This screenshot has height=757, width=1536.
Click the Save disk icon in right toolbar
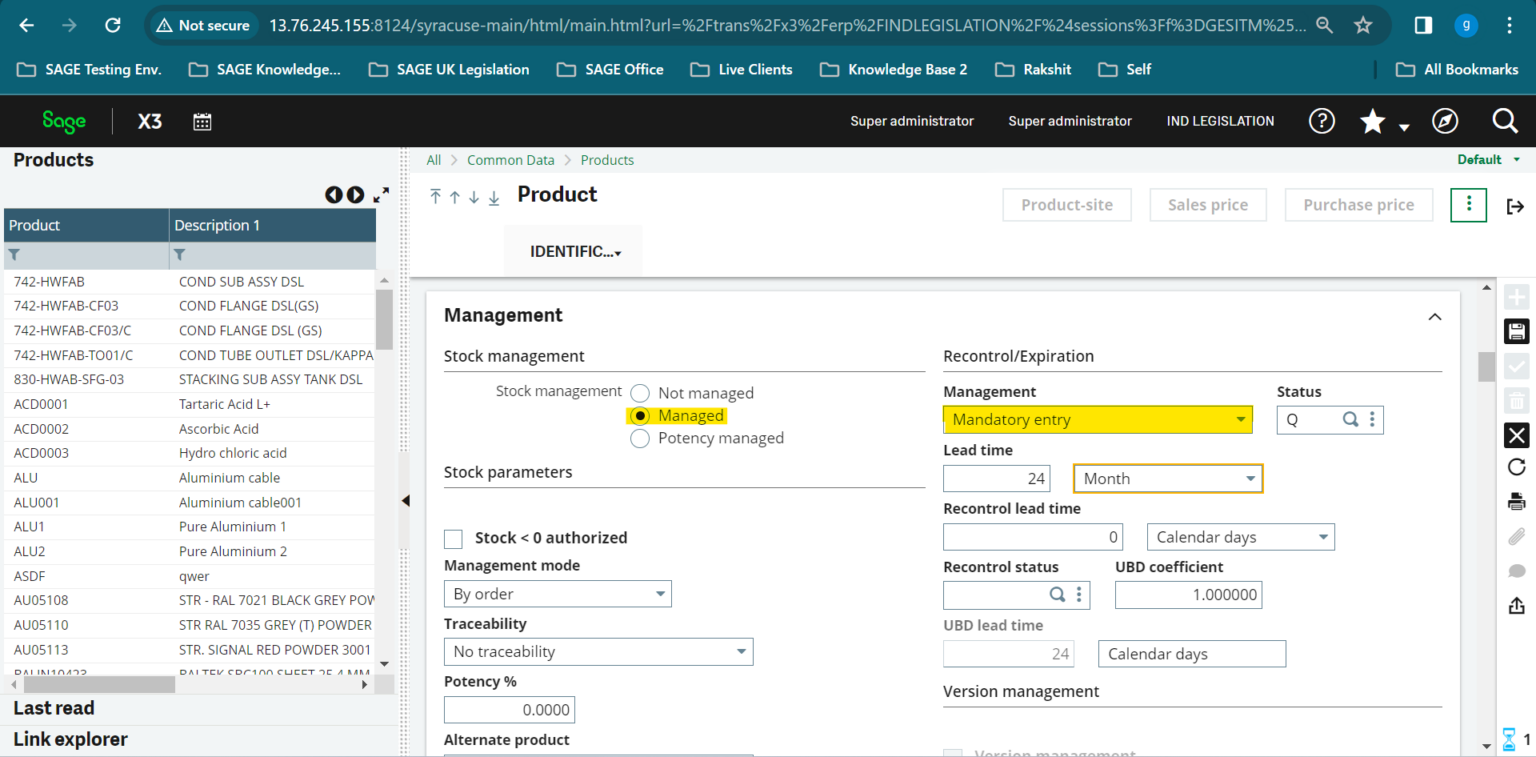click(x=1516, y=332)
